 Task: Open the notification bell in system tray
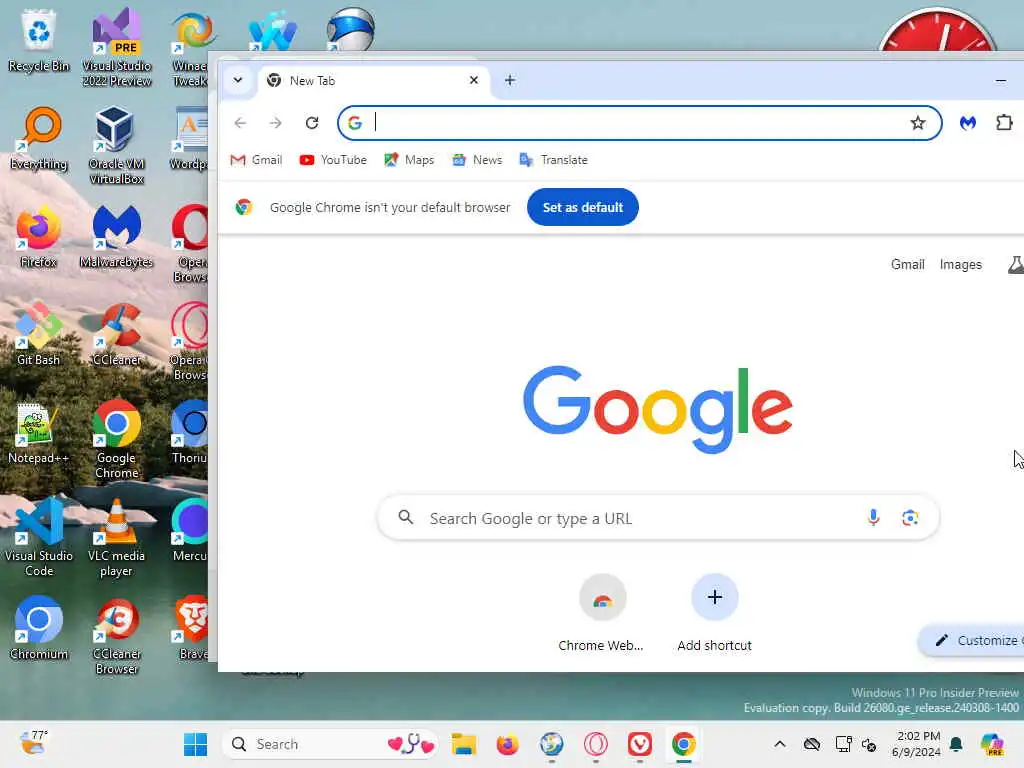956,744
